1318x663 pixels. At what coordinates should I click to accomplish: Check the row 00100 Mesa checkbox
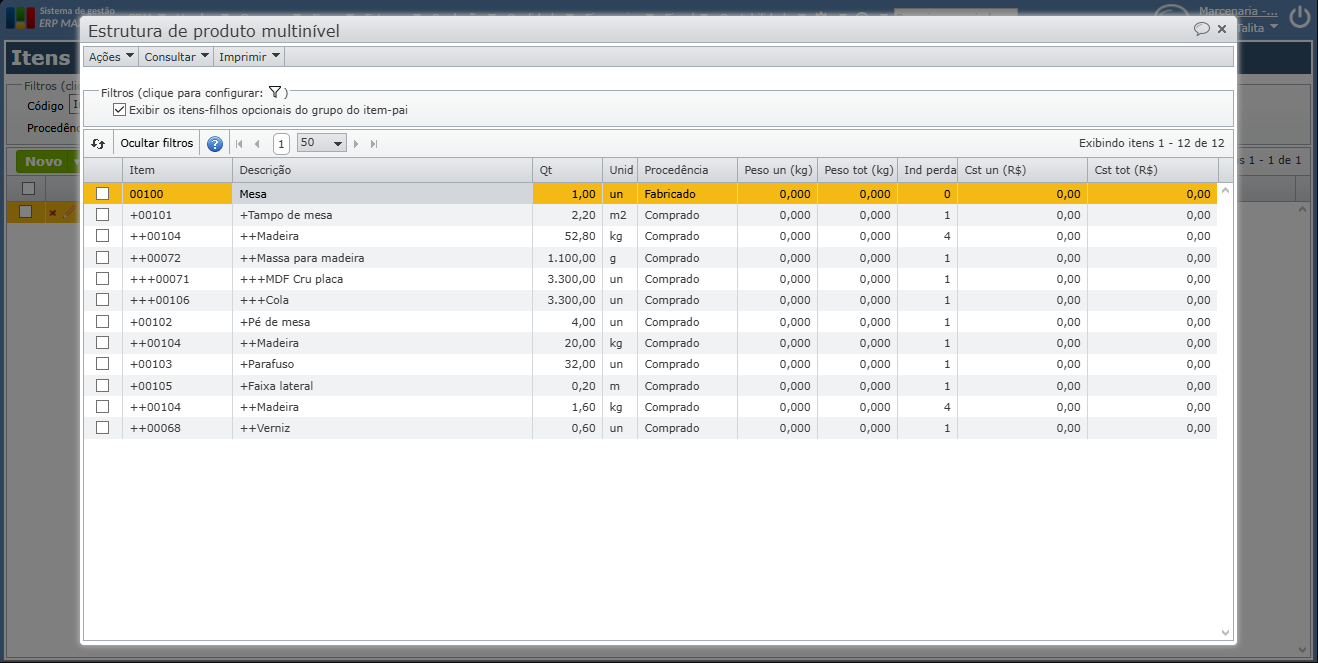(102, 194)
